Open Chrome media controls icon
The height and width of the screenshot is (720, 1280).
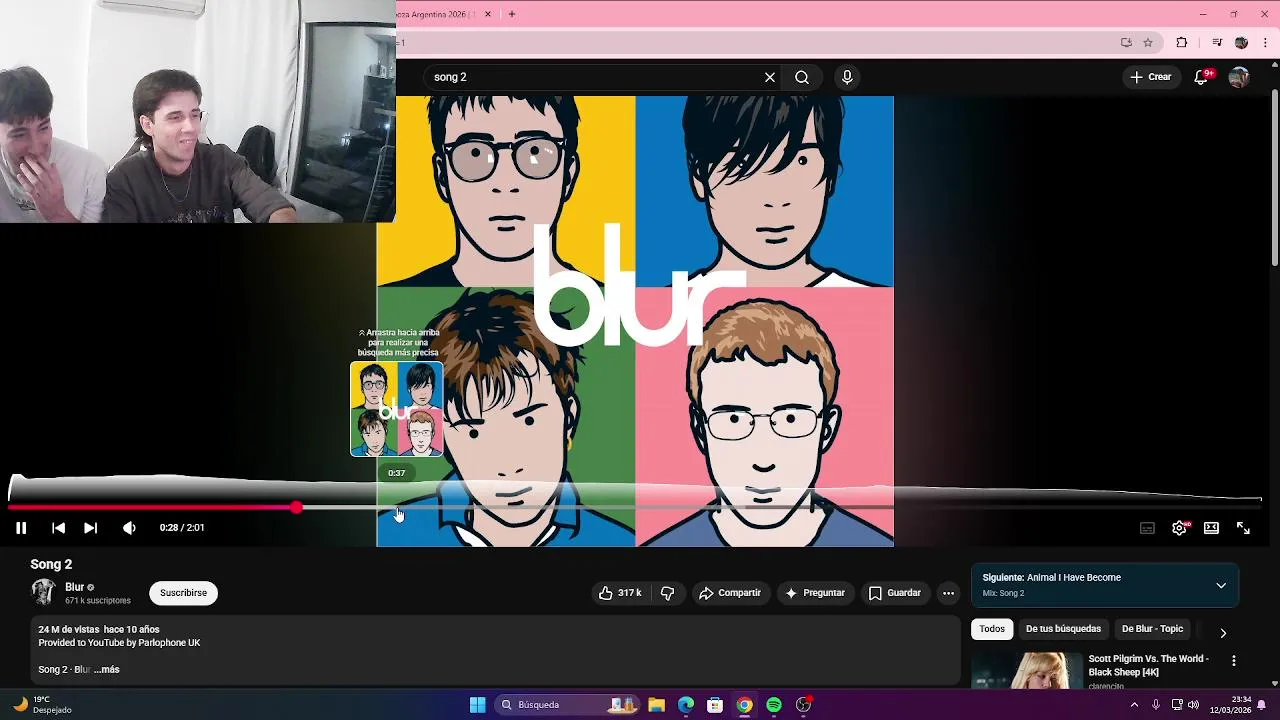click(x=1216, y=42)
